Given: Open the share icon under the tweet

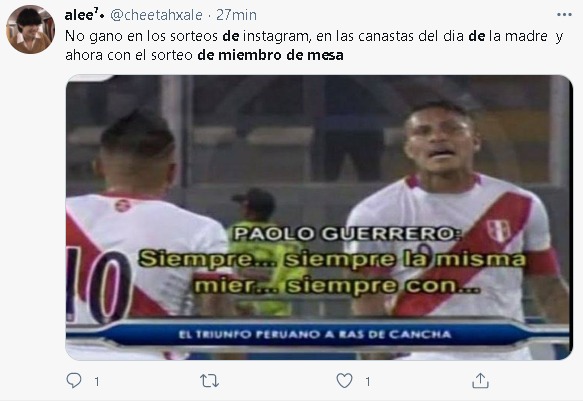Looking at the screenshot, I should pyautogui.click(x=480, y=381).
